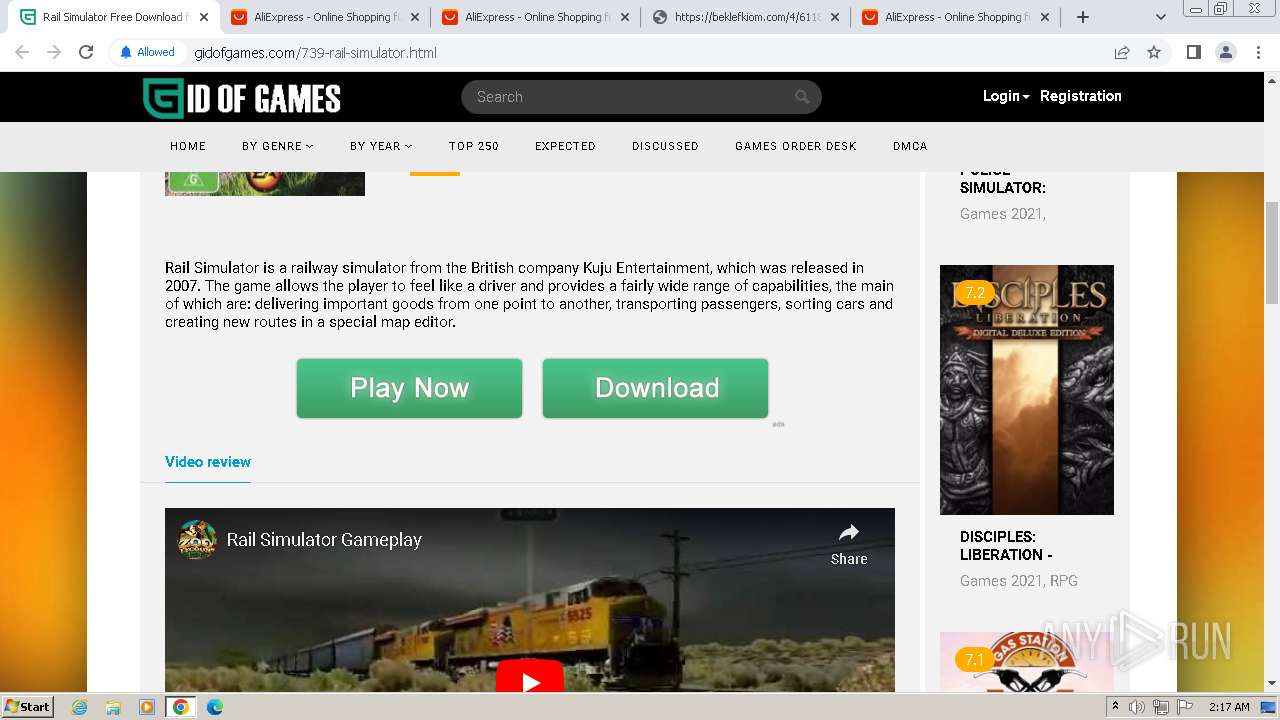Click the Chrome icon in the taskbar
Screen dimensions: 1280x720
(x=181, y=707)
